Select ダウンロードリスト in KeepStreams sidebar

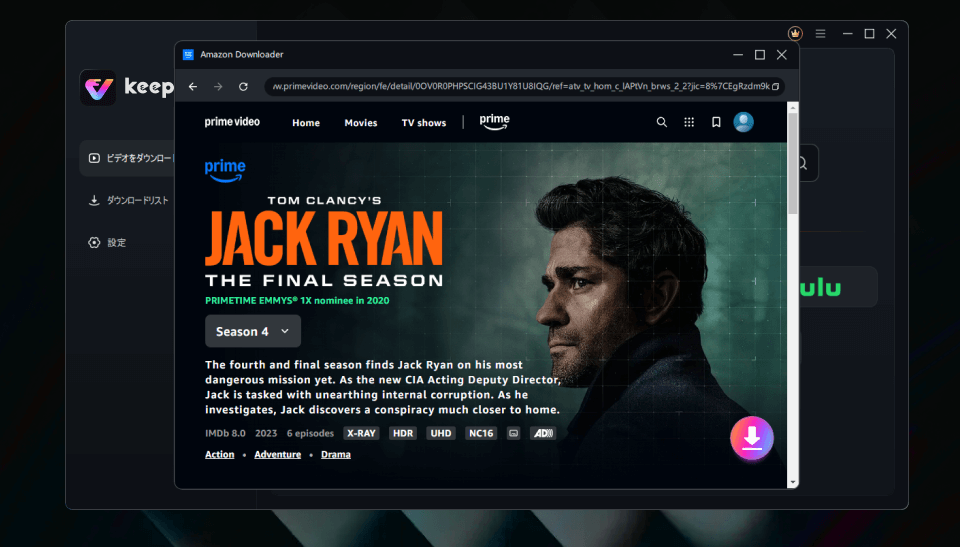pos(129,200)
